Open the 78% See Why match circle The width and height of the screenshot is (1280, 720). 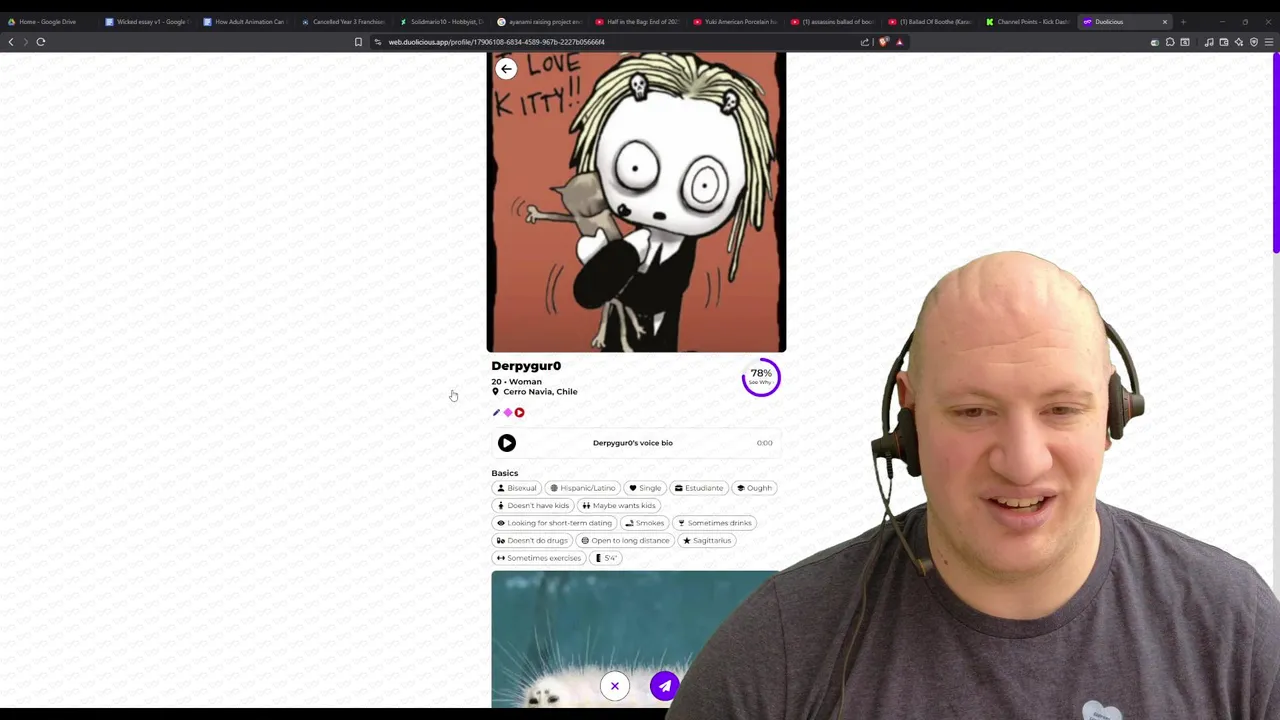761,377
